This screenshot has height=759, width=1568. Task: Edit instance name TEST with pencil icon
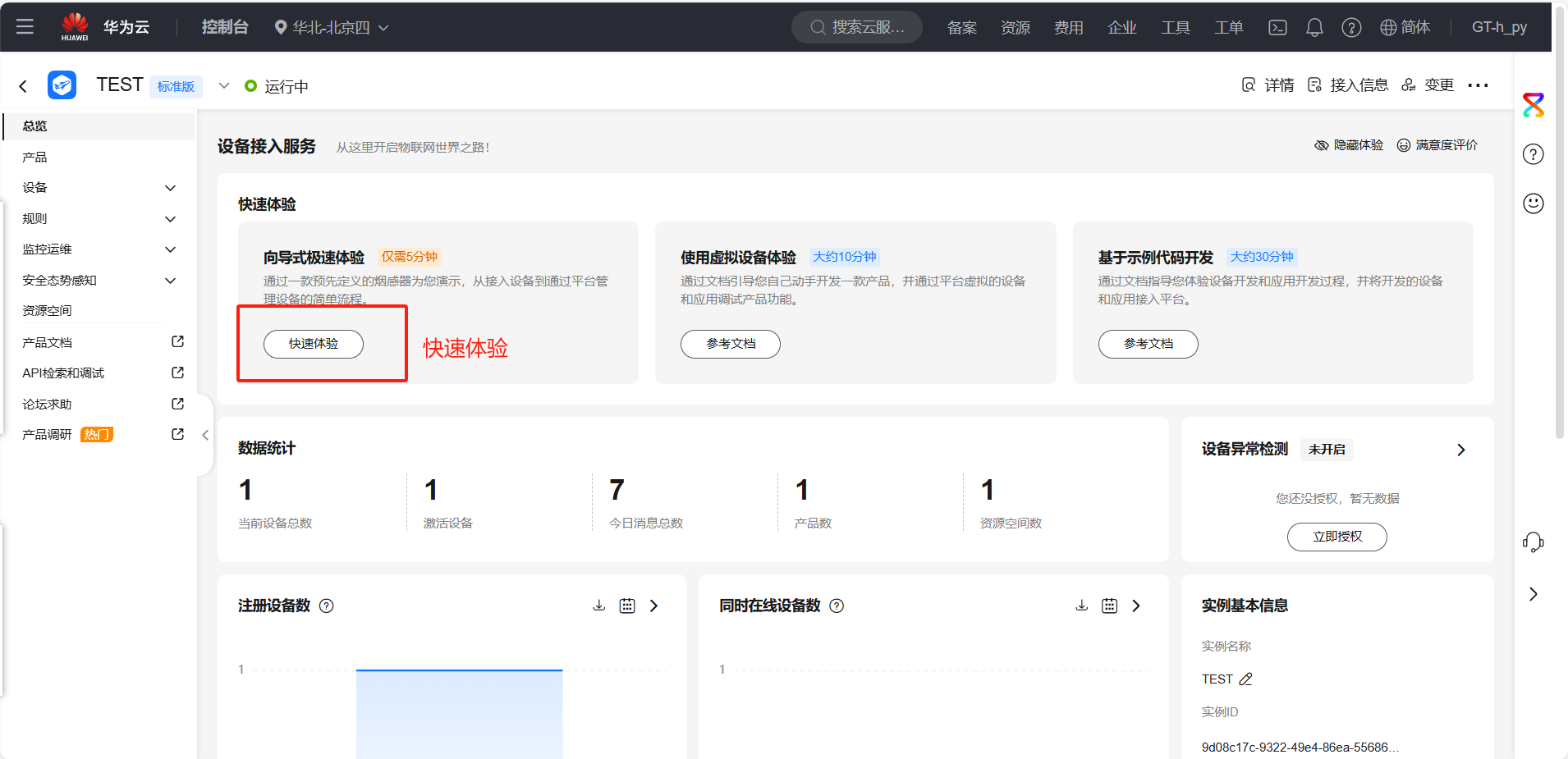coord(1245,679)
